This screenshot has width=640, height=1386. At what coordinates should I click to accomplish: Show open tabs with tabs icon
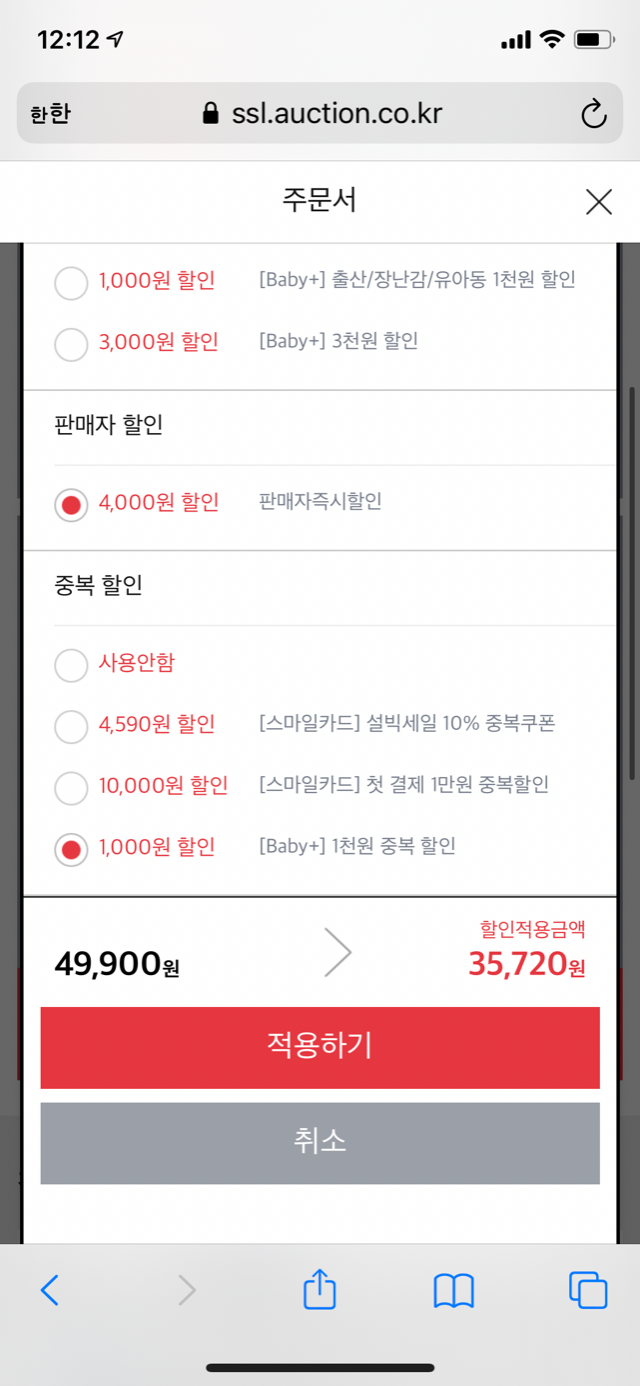pyautogui.click(x=588, y=1291)
